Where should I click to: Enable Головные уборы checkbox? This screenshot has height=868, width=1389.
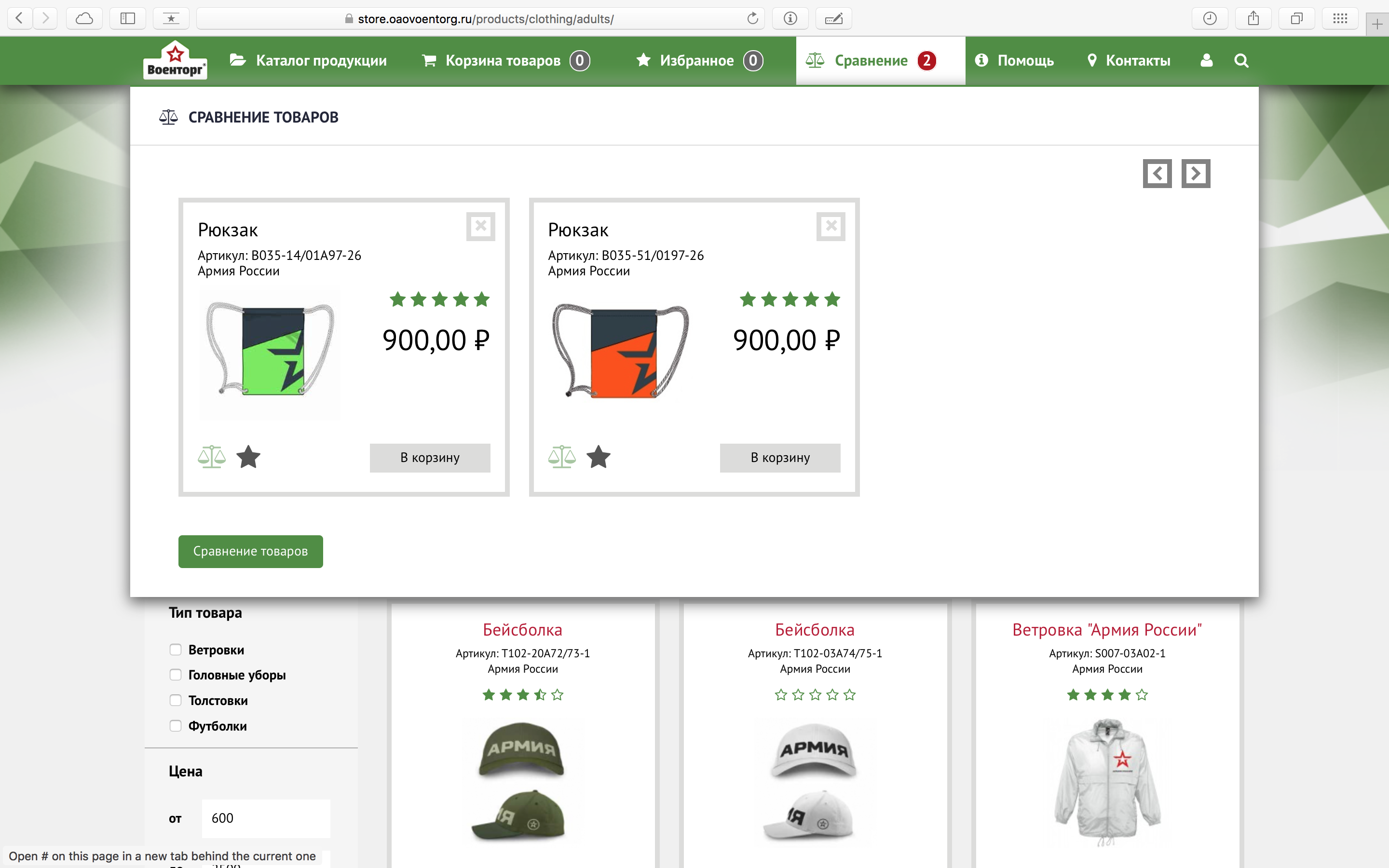176,675
